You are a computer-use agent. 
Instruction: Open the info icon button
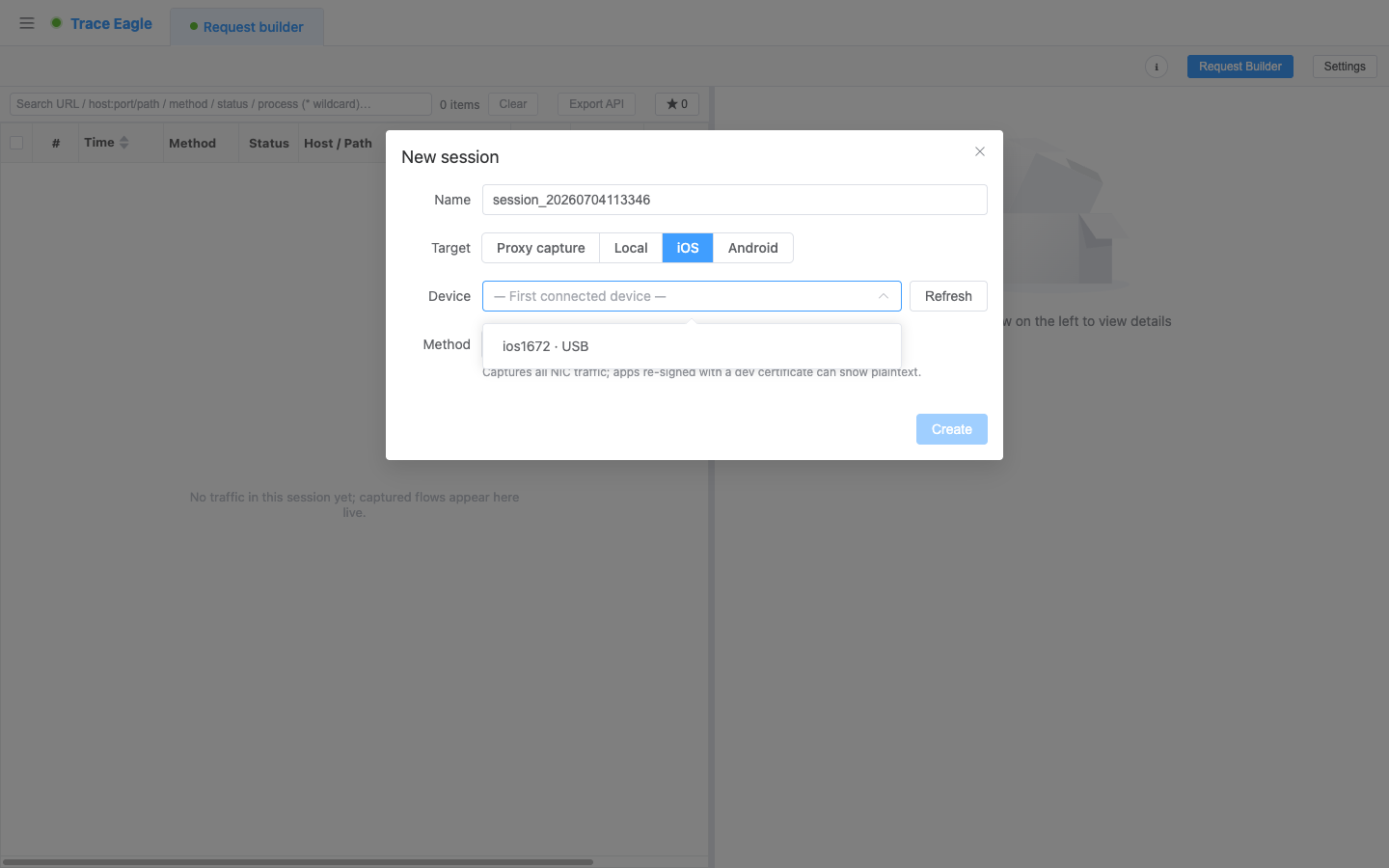click(x=1156, y=67)
